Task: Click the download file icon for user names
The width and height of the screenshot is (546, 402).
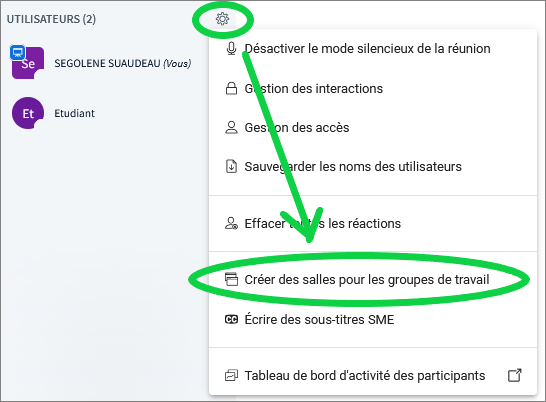Action: pyautogui.click(x=231, y=166)
